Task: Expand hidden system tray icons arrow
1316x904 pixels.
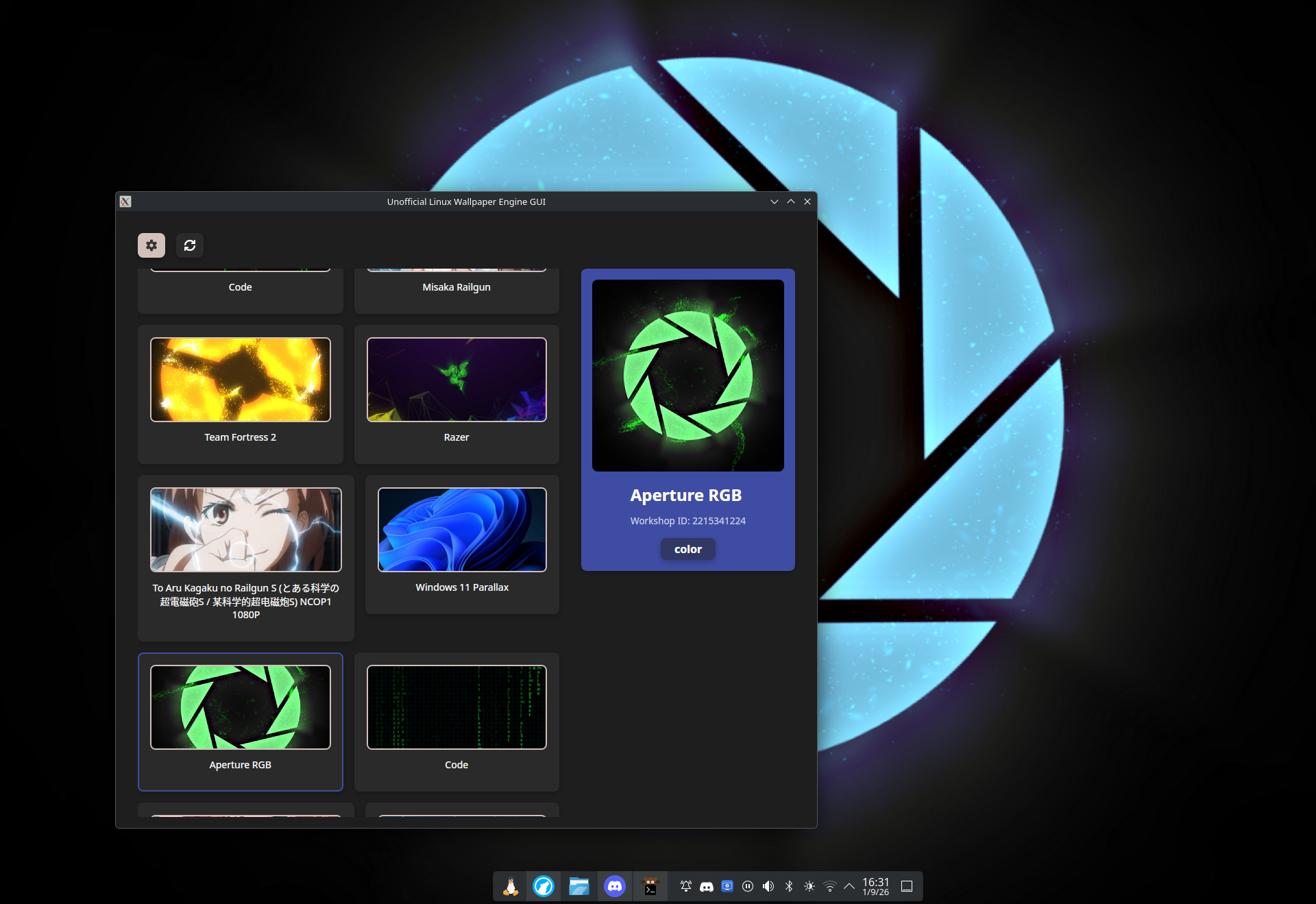Action: (849, 886)
